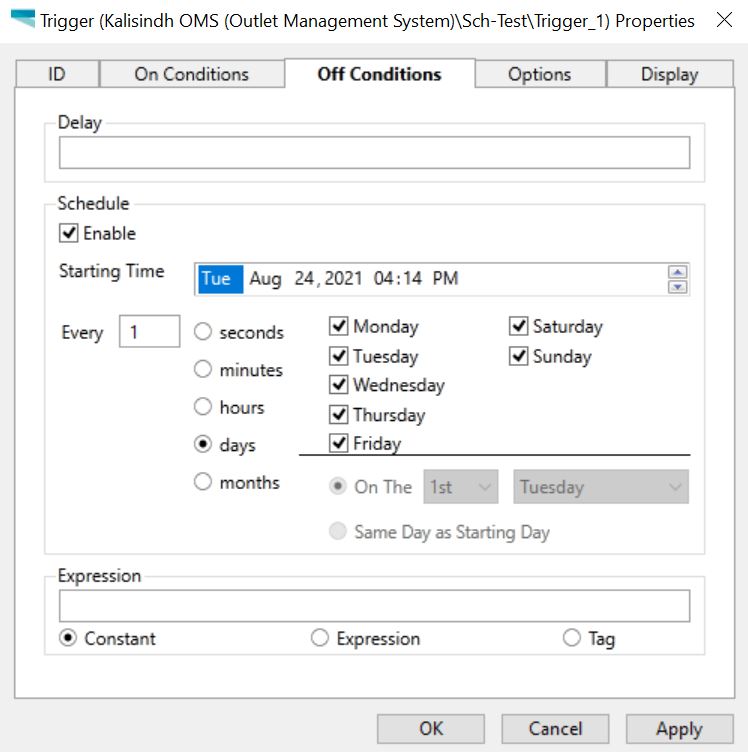Open the Tuesday weekday dropdown
Screen dimensions: 748x752
click(x=601, y=487)
